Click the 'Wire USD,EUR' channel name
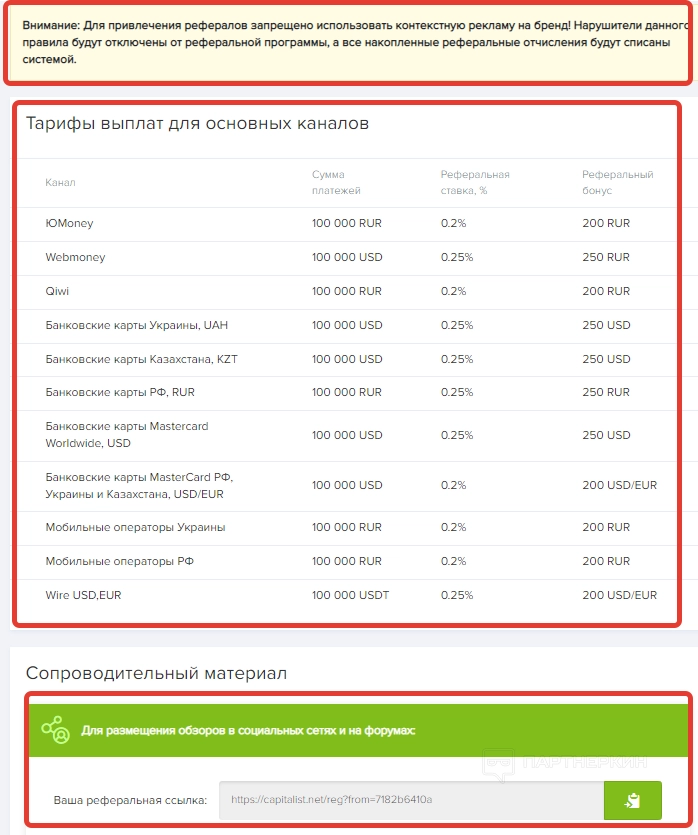Viewport: 698px width, 835px height. (84, 595)
